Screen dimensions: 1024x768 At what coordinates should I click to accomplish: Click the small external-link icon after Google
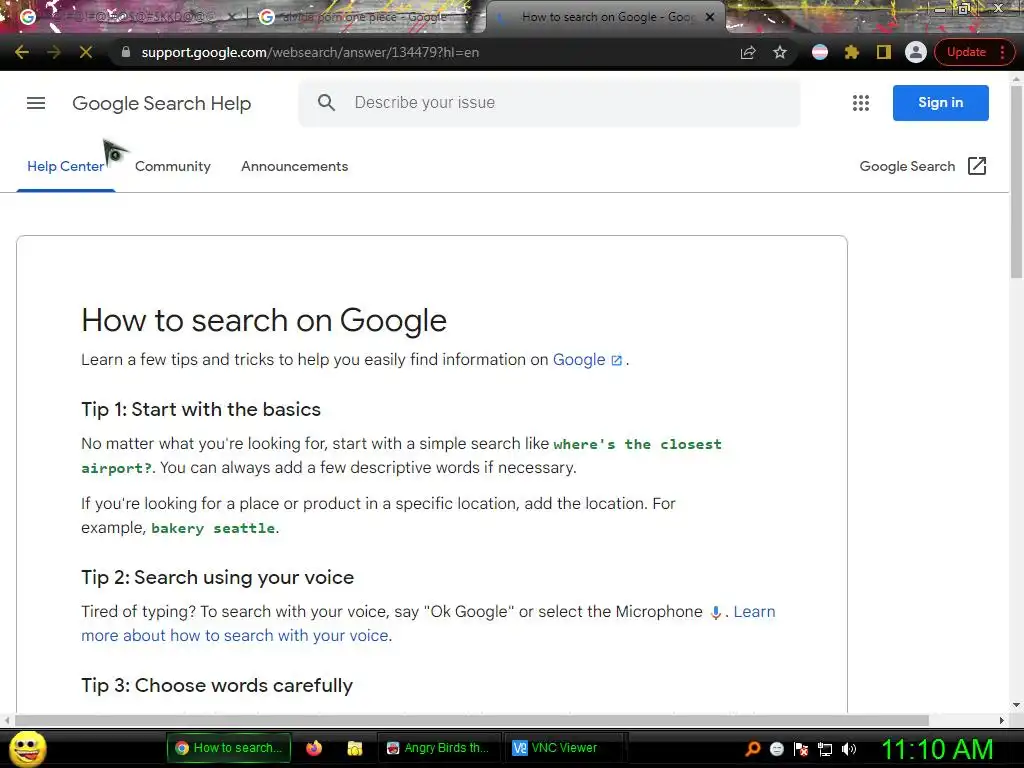[616, 360]
